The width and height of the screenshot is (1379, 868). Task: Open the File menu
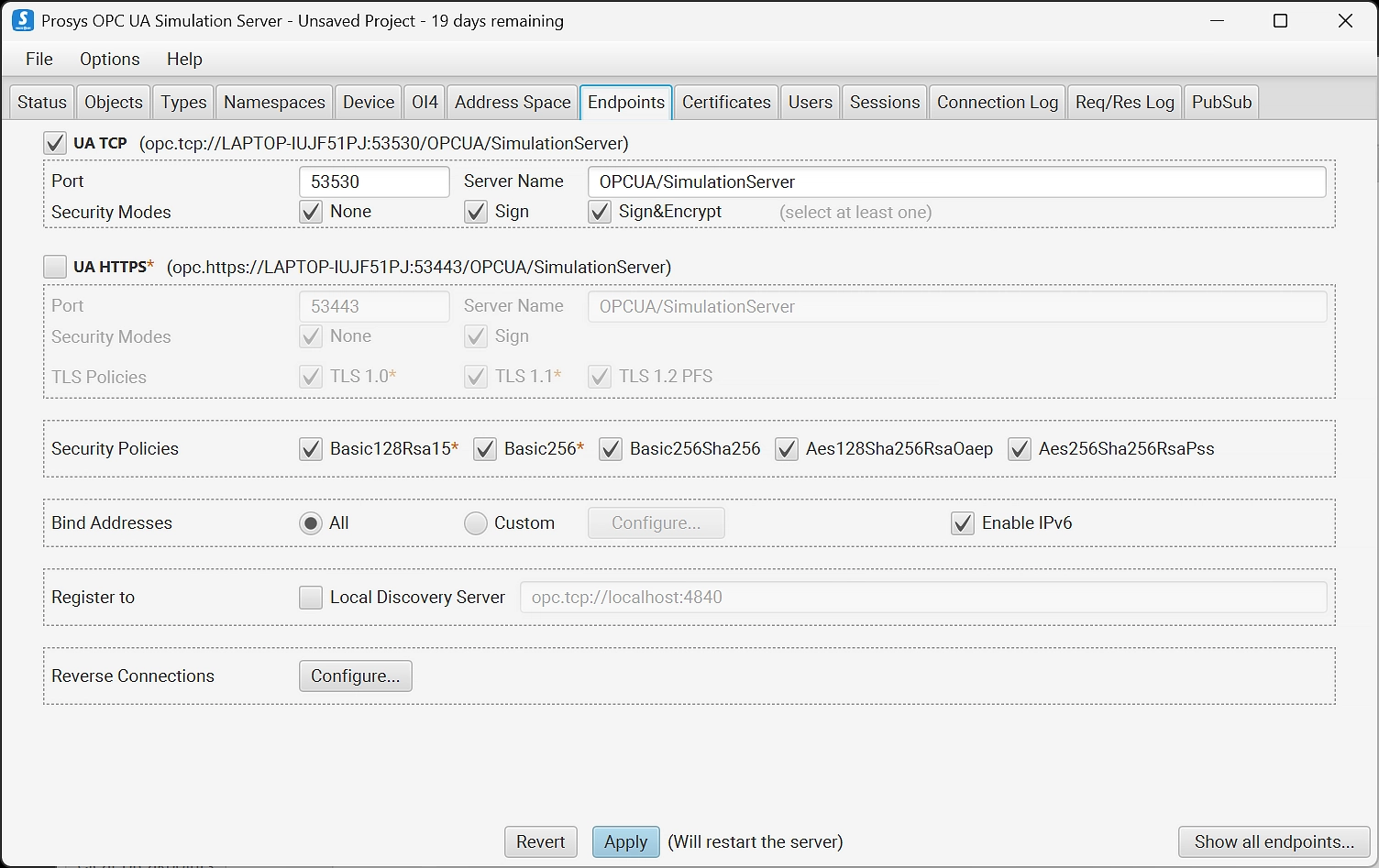point(39,59)
